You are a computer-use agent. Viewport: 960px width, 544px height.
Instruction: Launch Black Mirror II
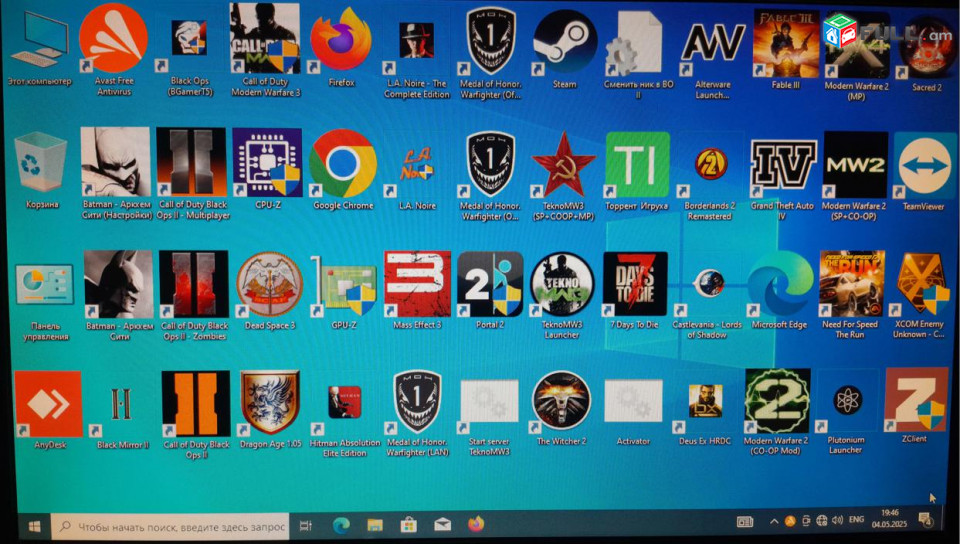[121, 404]
